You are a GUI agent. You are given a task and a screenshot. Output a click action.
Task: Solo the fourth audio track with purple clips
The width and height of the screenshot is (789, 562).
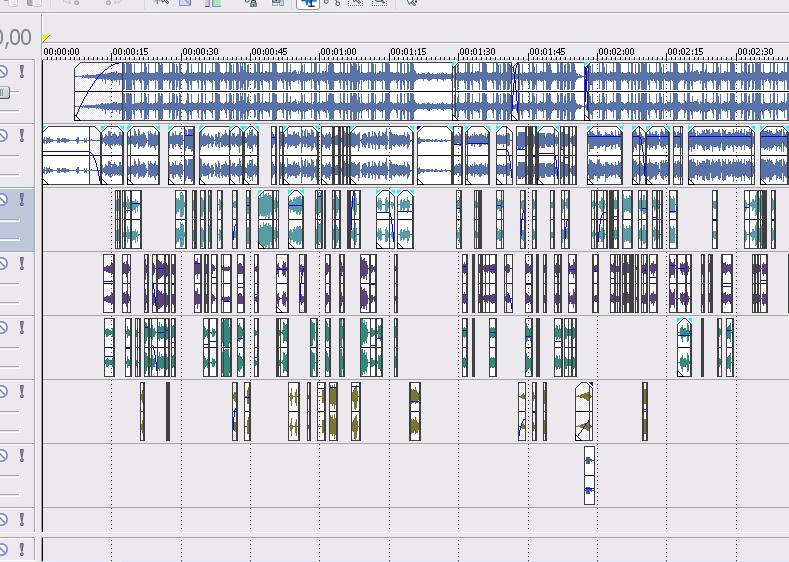point(22,264)
